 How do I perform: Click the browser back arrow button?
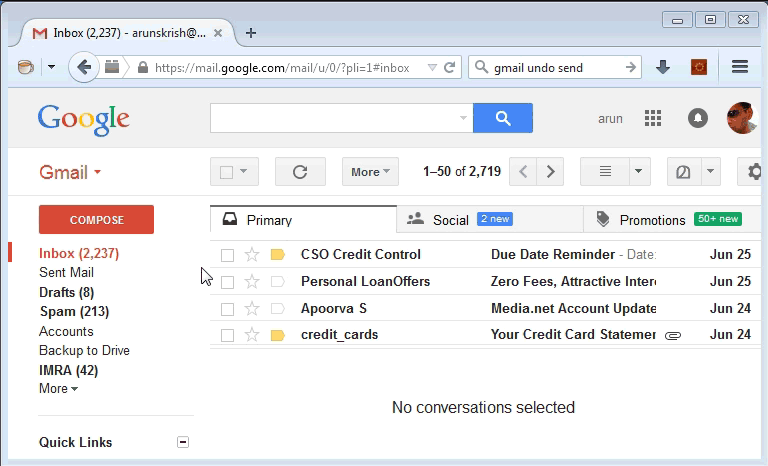[x=84, y=67]
